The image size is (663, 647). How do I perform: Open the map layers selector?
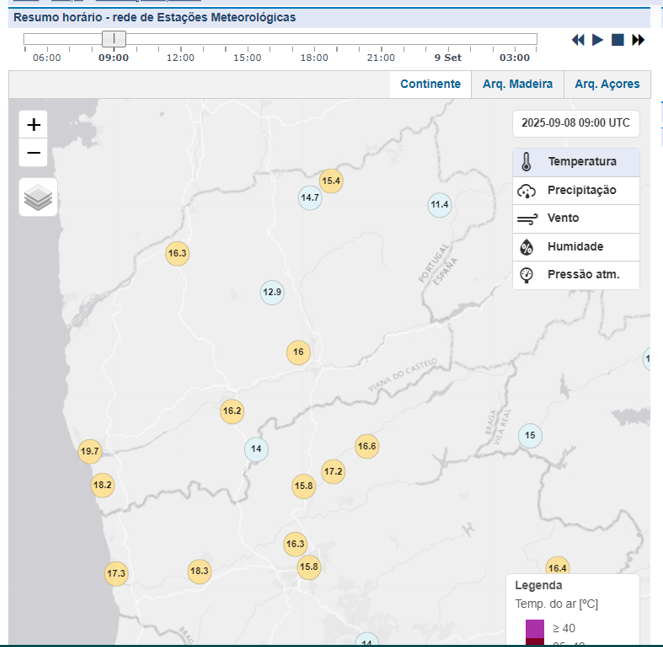[38, 197]
